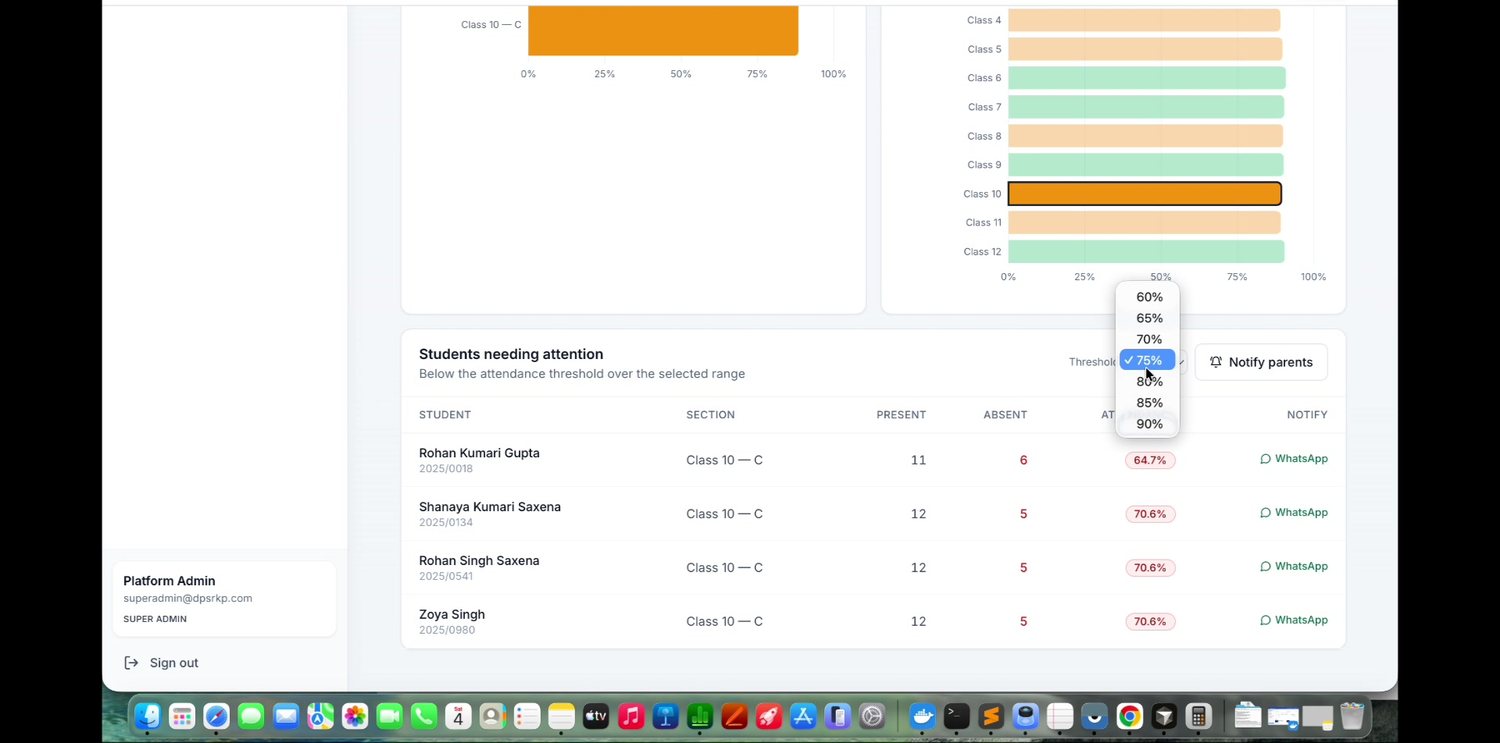Select the highlighted Class 10 bar
Screen dimensions: 1500x743
pos(1144,194)
